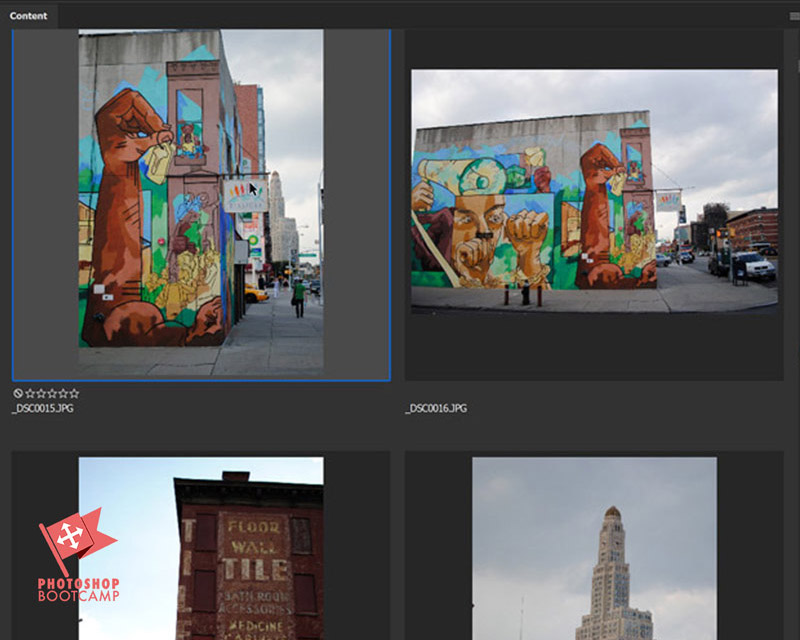Mark _DSC0015.JPG as rejected
This screenshot has height=640, width=800.
point(18,393)
